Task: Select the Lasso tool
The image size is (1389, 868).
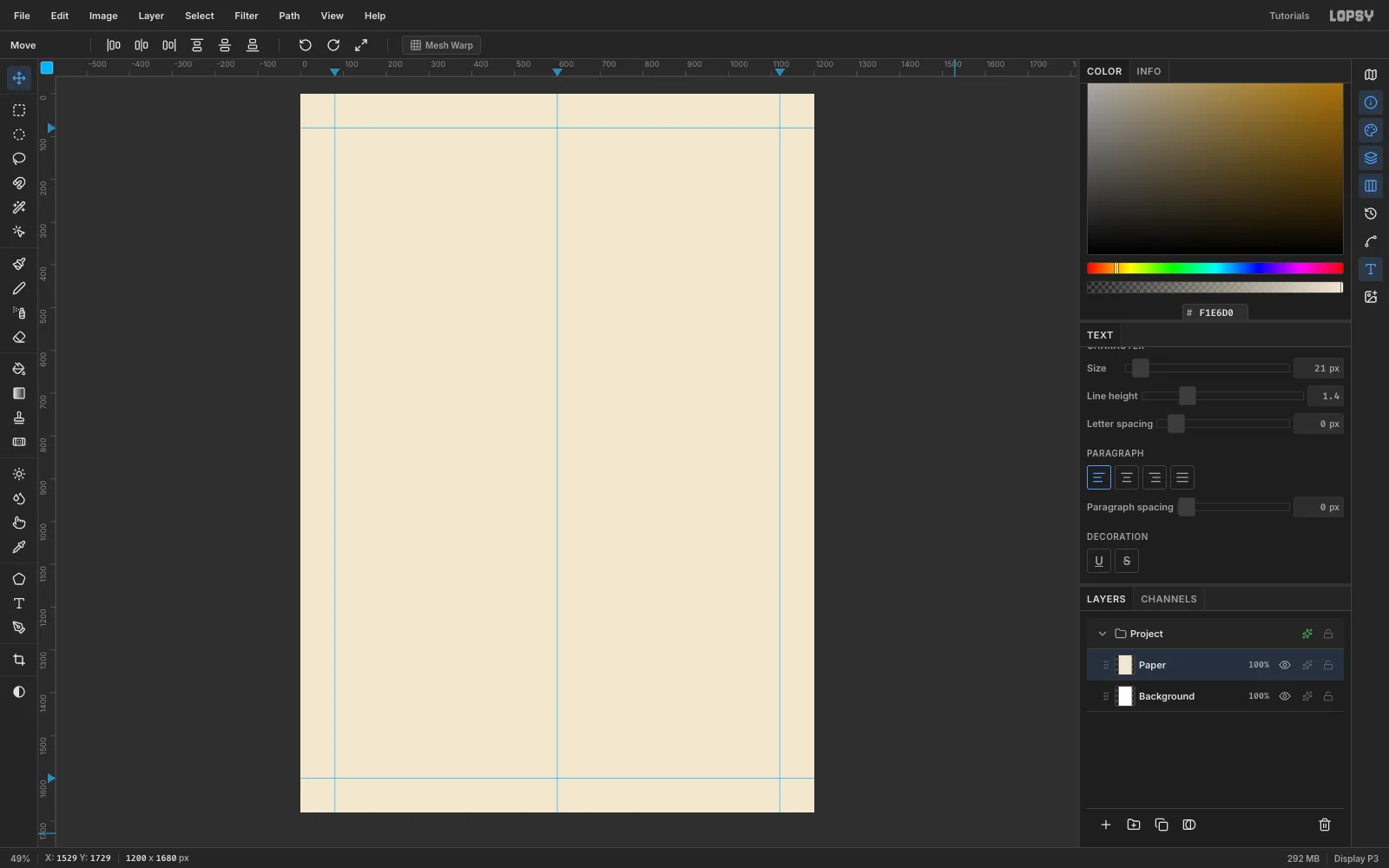Action: [x=19, y=159]
